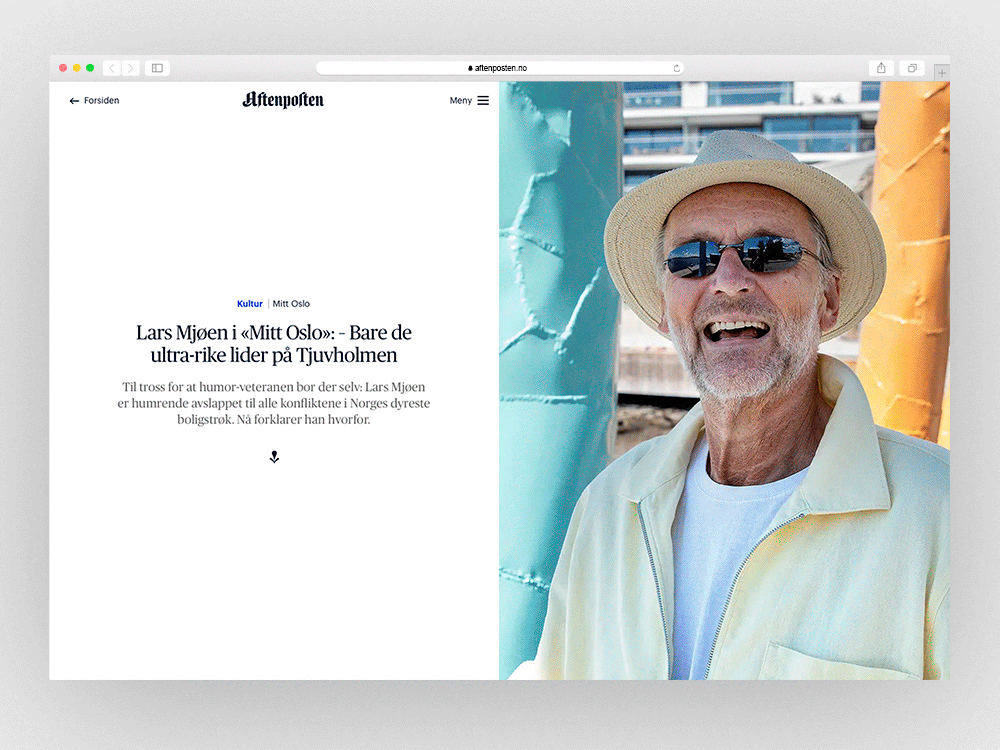Click the Aftenposten logo
The height and width of the screenshot is (750, 1000).
pyautogui.click(x=283, y=100)
